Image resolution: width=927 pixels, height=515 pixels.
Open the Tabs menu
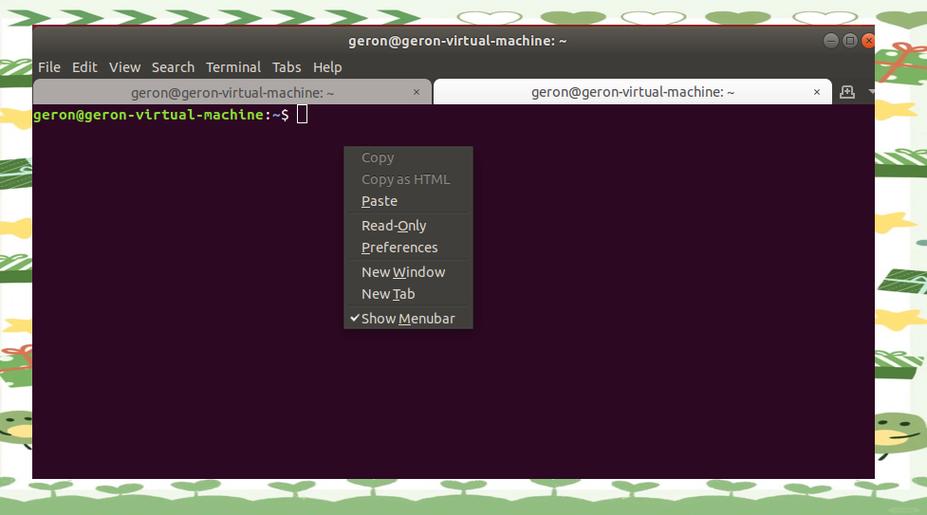[x=287, y=67]
